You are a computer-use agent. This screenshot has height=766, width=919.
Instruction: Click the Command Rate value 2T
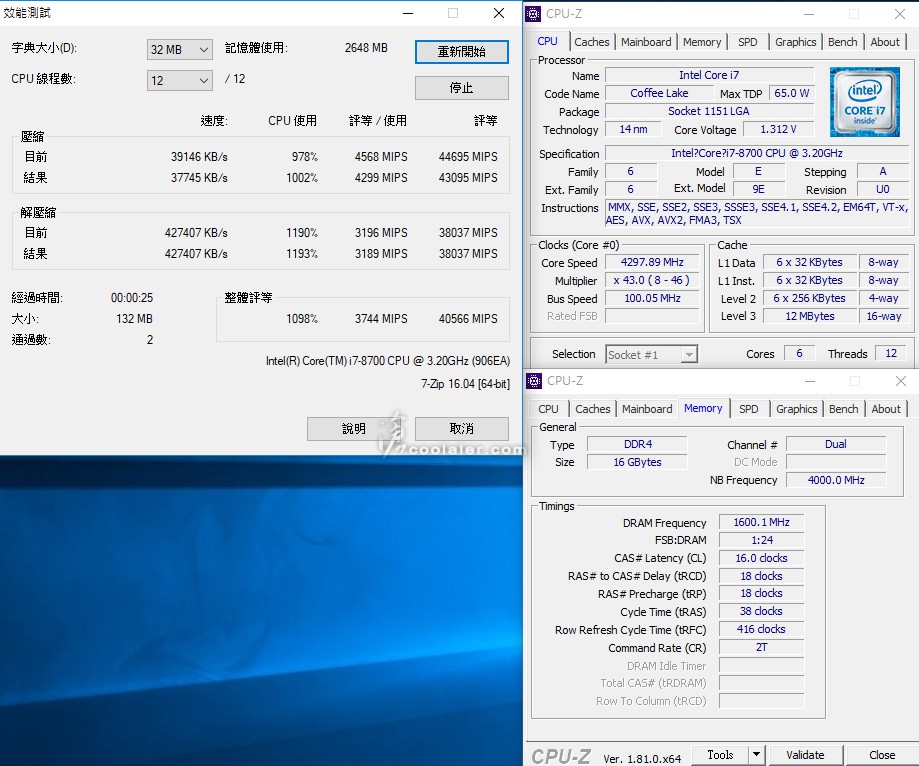point(761,647)
